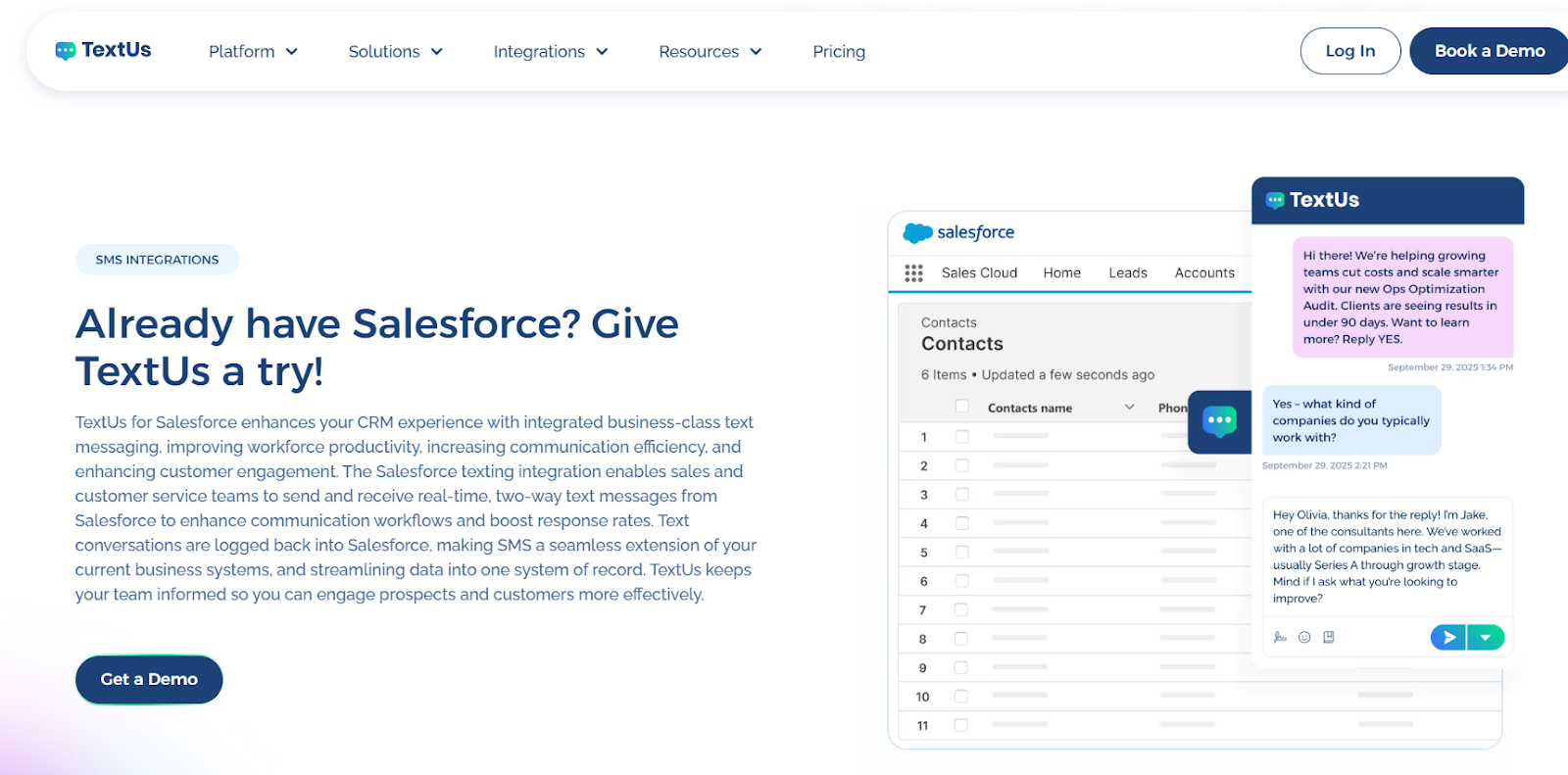Select the Sales Cloud tab
Screen dimensions: 1568x775
979,273
